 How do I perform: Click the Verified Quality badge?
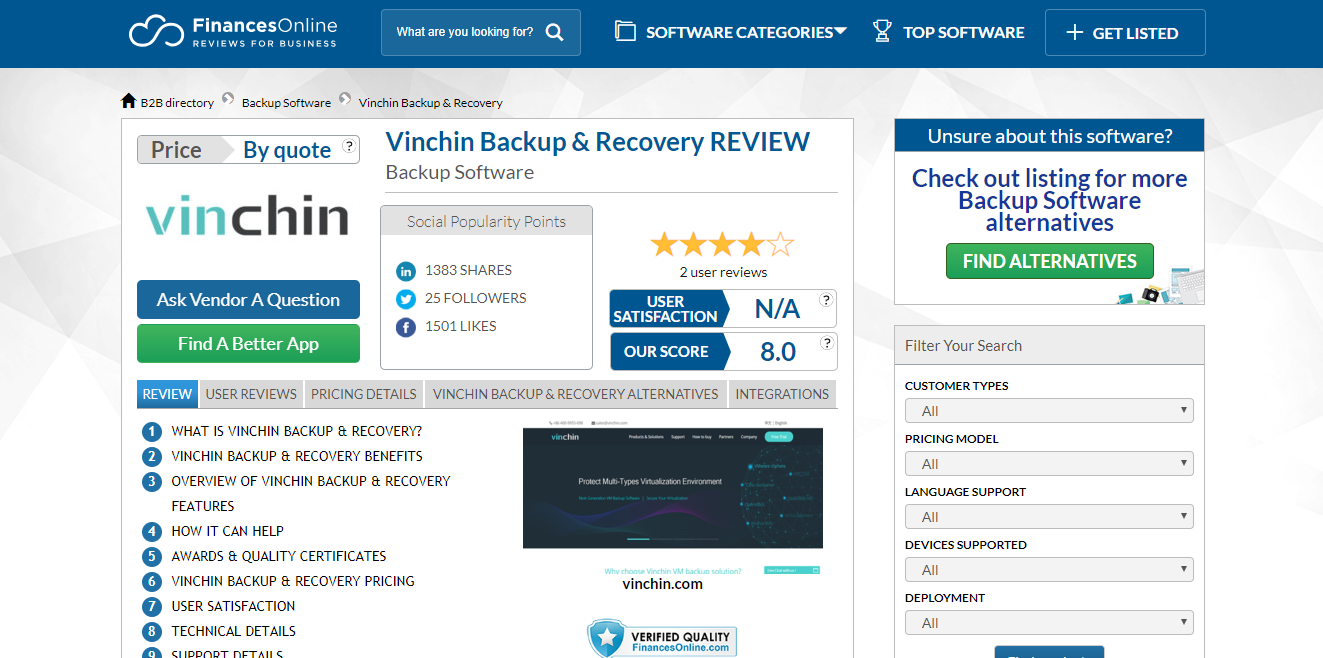pos(662,638)
